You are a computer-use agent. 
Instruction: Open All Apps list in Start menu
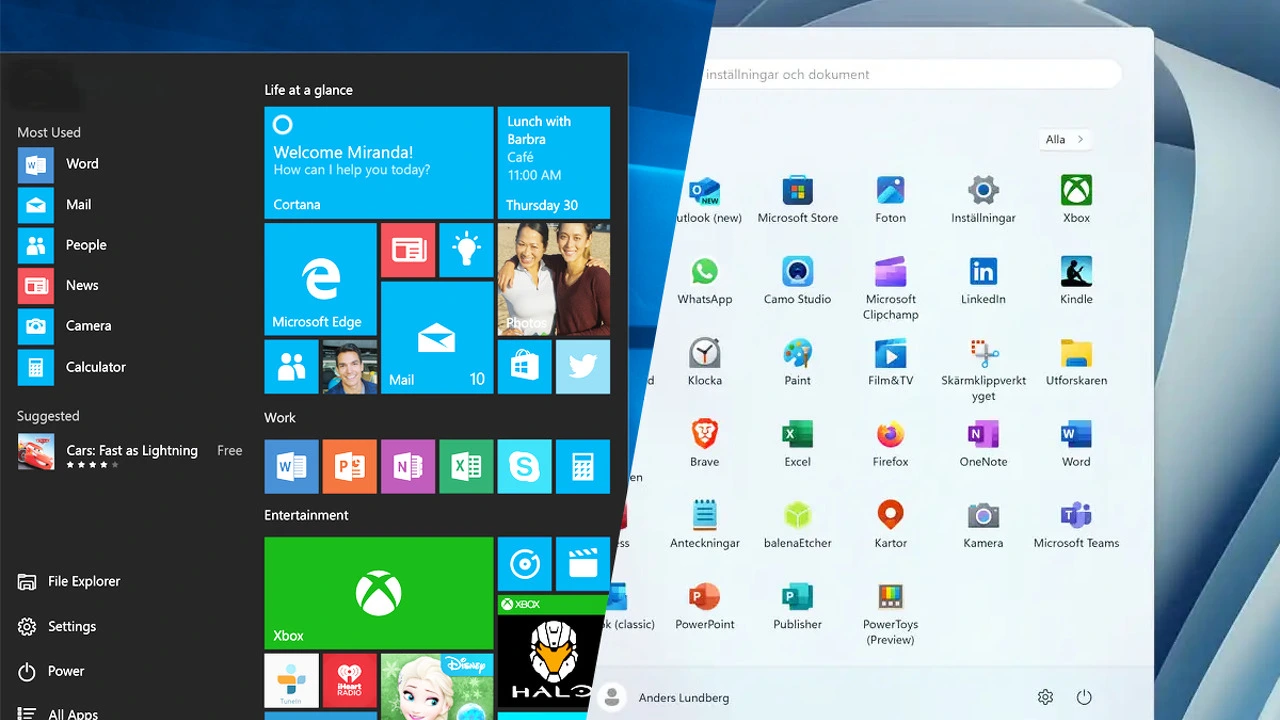[72, 714]
